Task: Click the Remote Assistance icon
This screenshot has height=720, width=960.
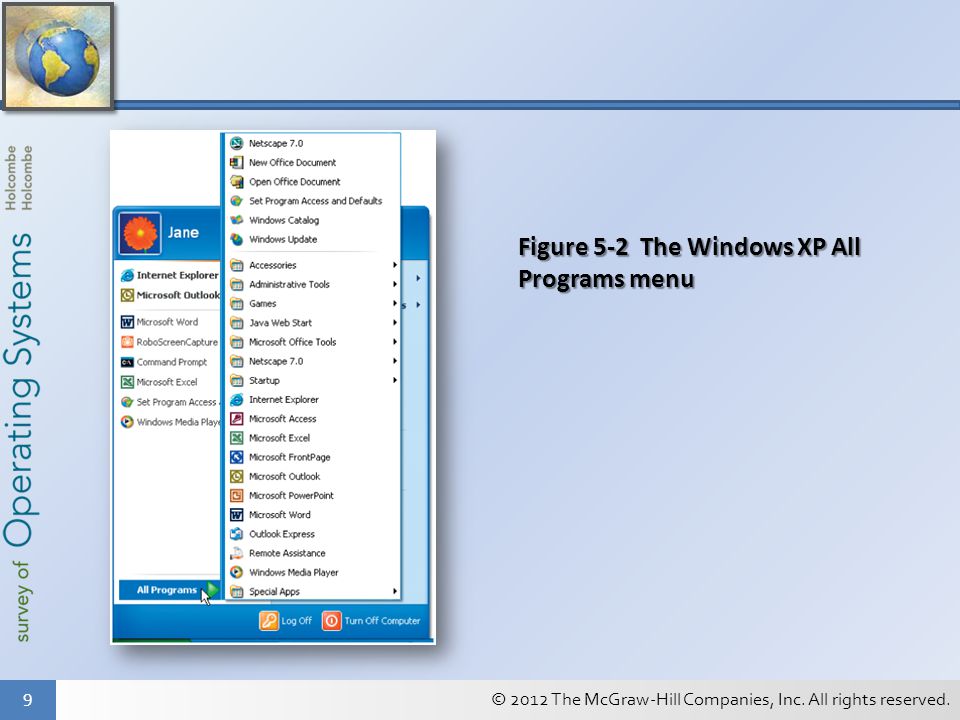Action: [236, 553]
